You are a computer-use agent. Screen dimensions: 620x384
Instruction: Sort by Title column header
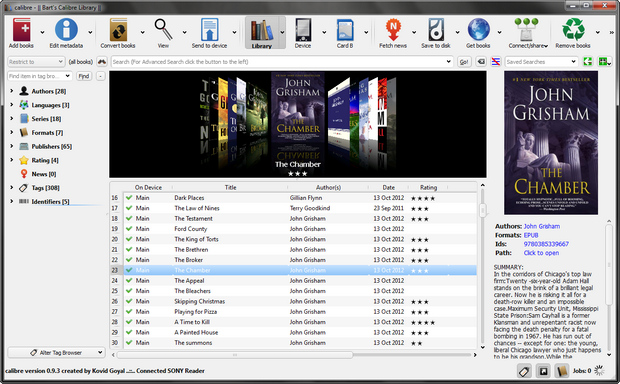pyautogui.click(x=231, y=187)
